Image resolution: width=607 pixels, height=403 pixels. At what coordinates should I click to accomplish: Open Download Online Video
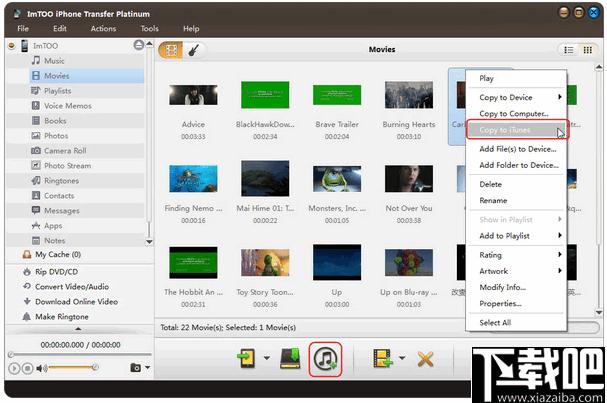[x=76, y=302]
